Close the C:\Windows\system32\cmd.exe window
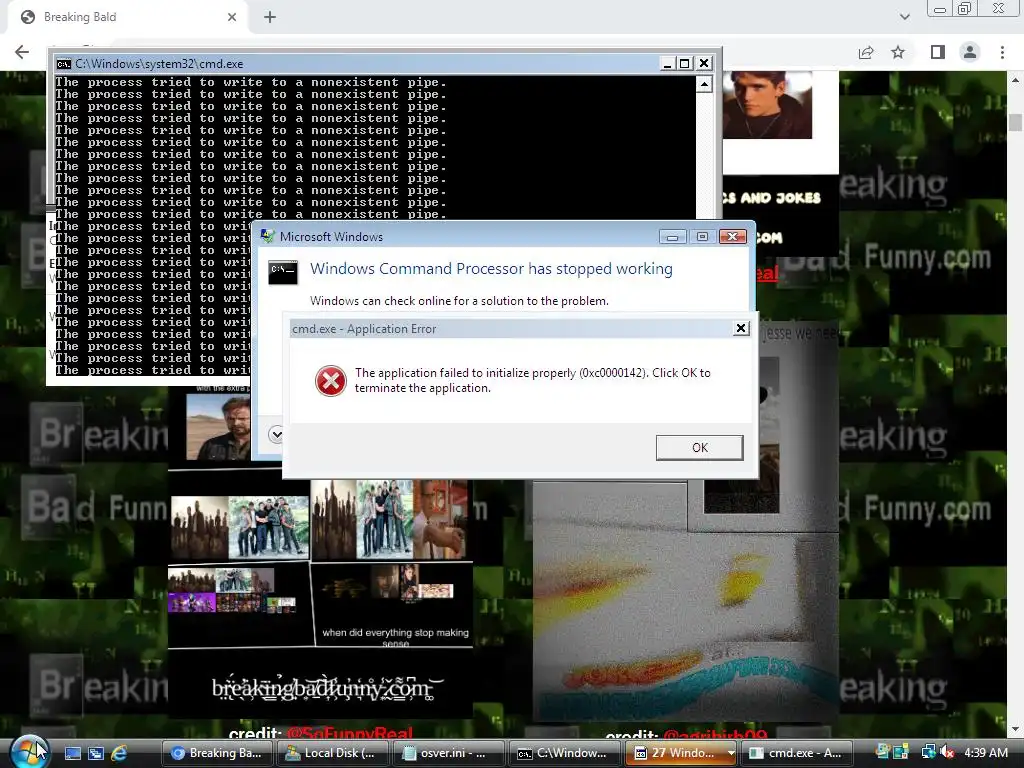The image size is (1024, 768). (x=704, y=63)
